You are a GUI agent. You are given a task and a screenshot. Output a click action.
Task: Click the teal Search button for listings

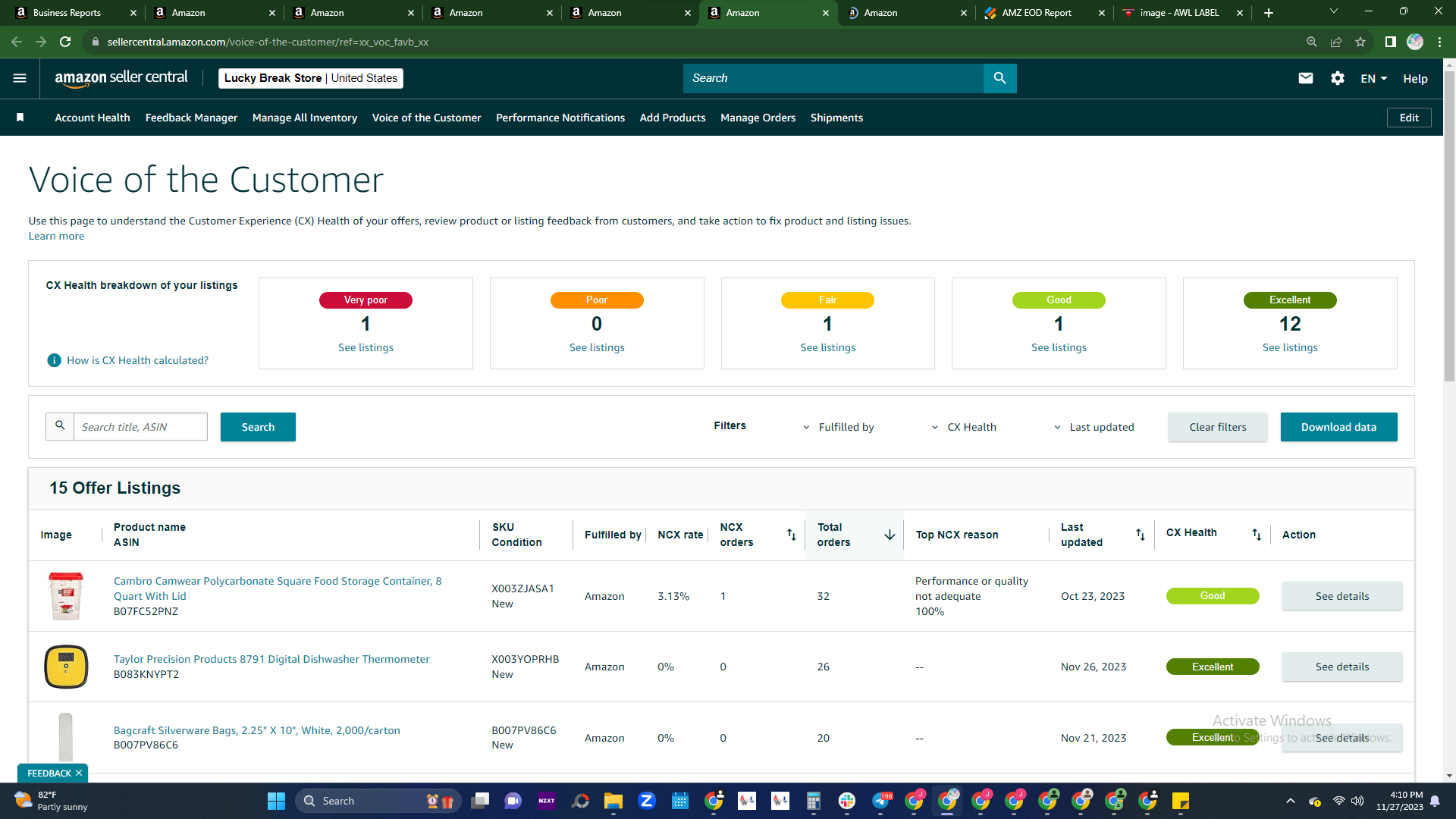click(258, 427)
